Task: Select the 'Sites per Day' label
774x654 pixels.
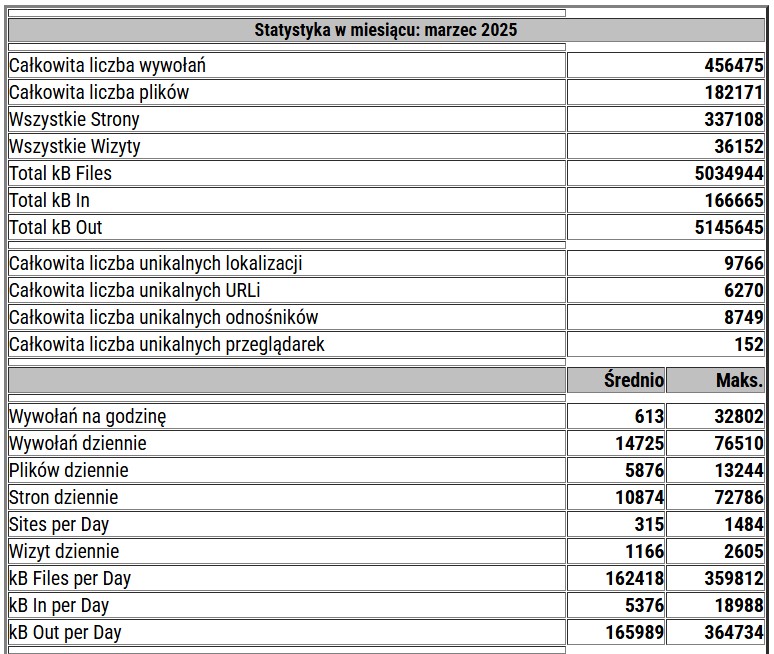Action: click(59, 524)
